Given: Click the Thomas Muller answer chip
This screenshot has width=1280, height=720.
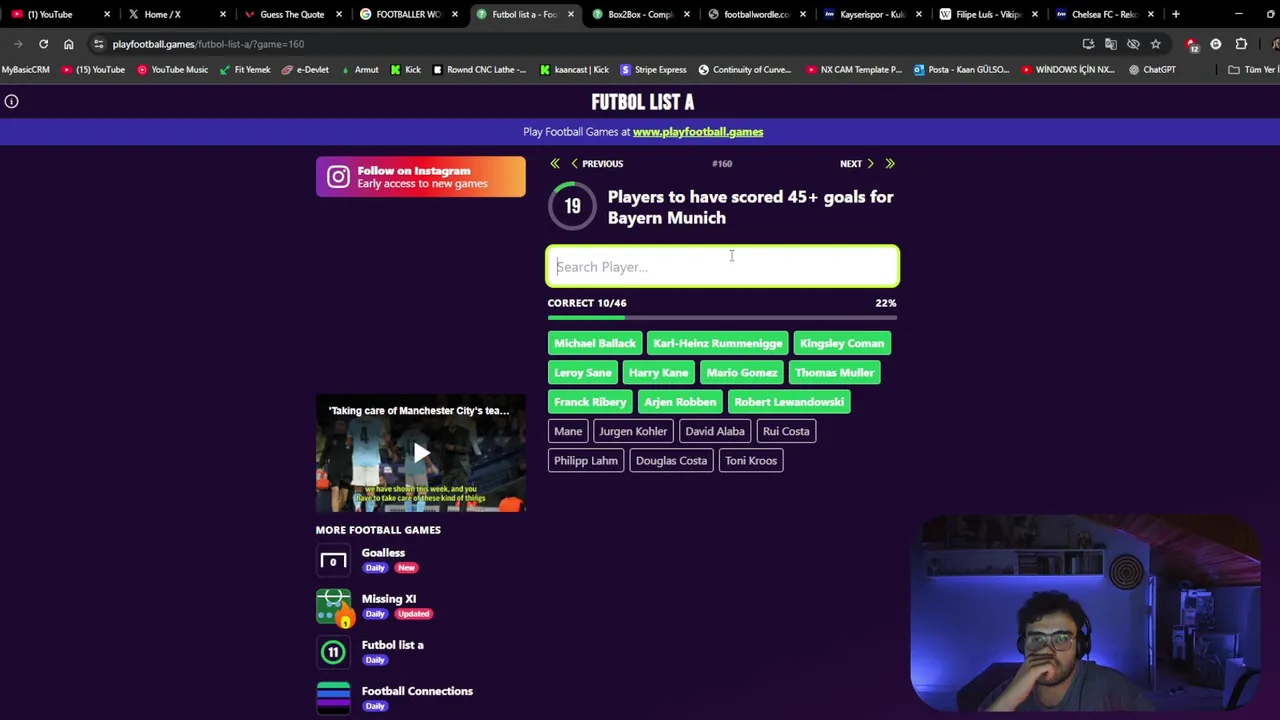Looking at the screenshot, I should pyautogui.click(x=835, y=373).
